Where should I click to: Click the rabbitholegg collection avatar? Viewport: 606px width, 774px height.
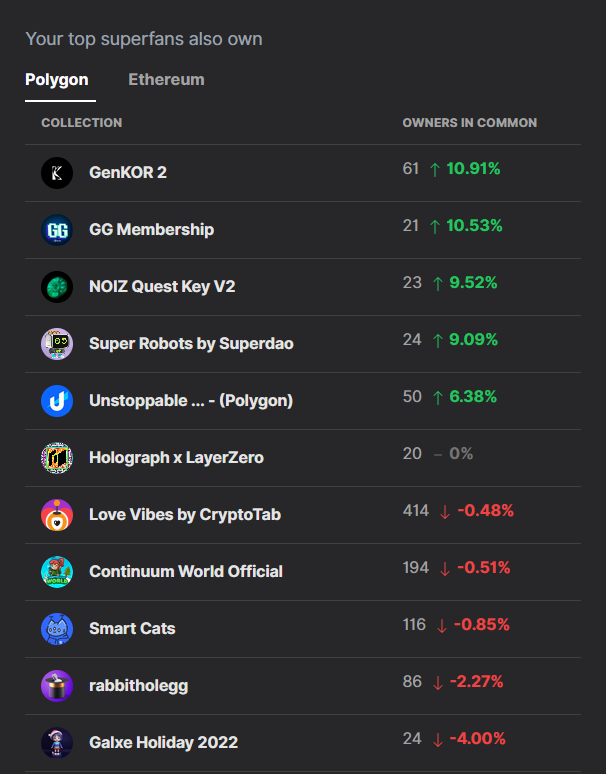(57, 686)
